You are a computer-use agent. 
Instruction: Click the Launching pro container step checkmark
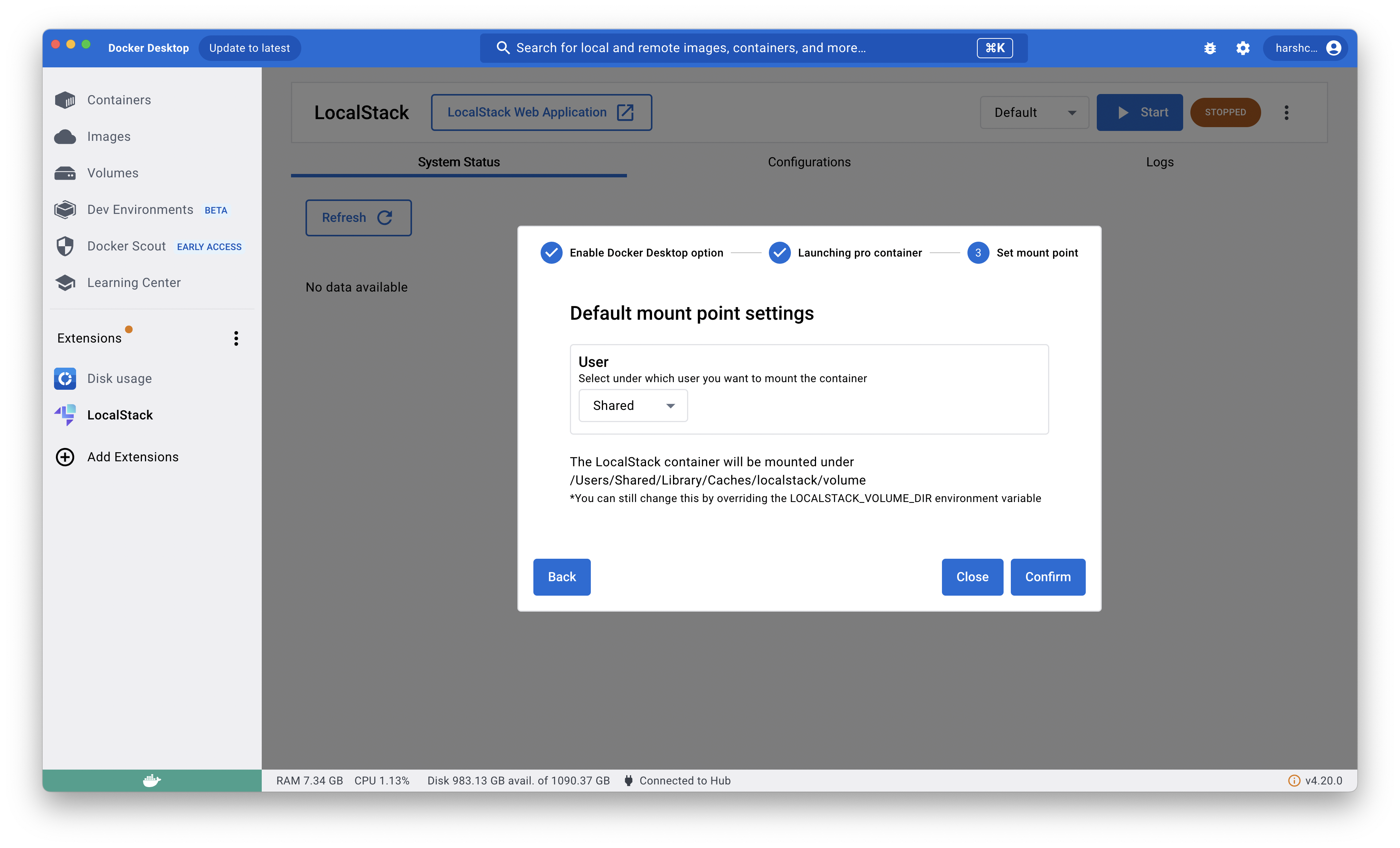click(x=780, y=253)
